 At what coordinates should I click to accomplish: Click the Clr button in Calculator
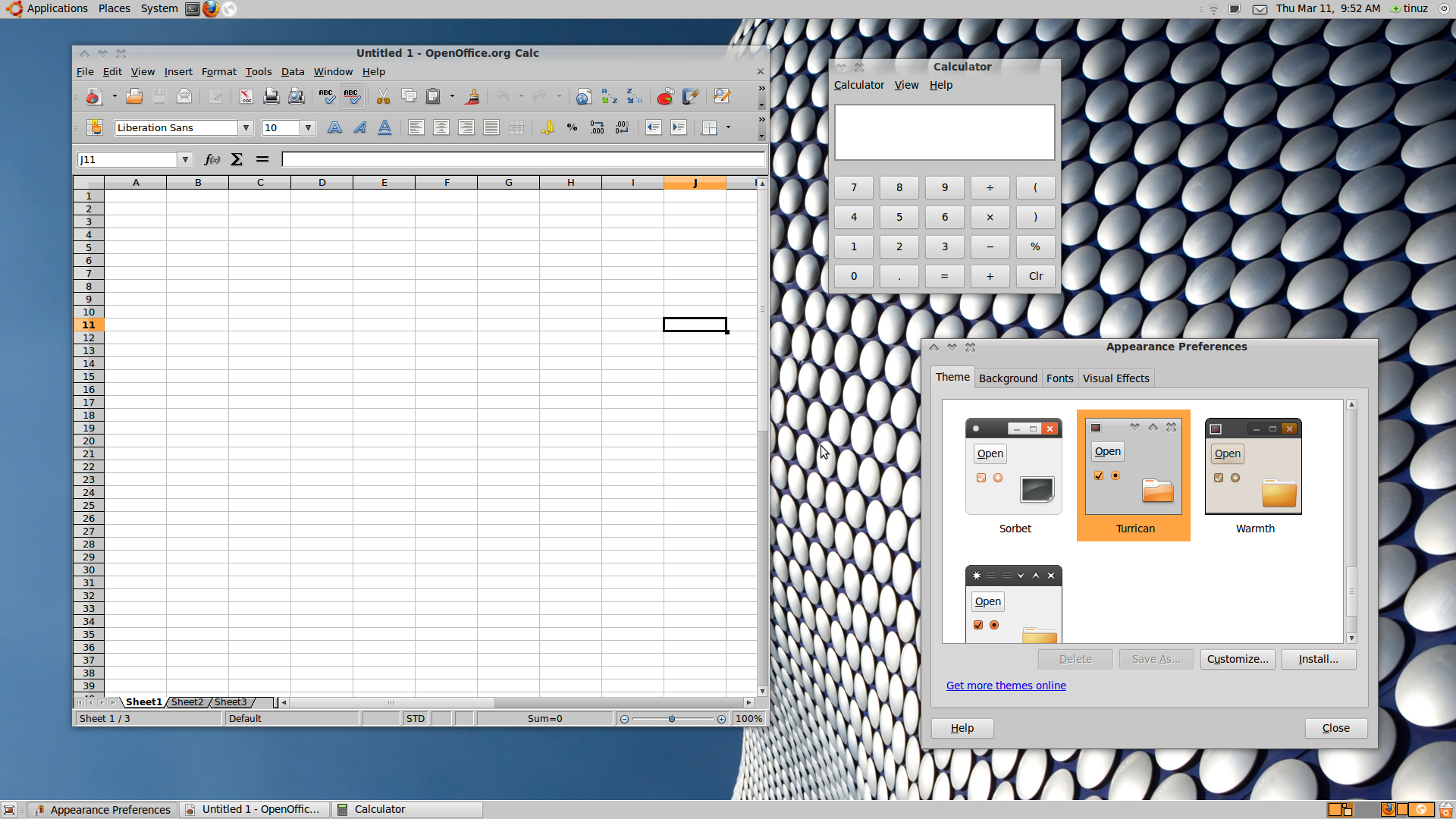(x=1035, y=276)
